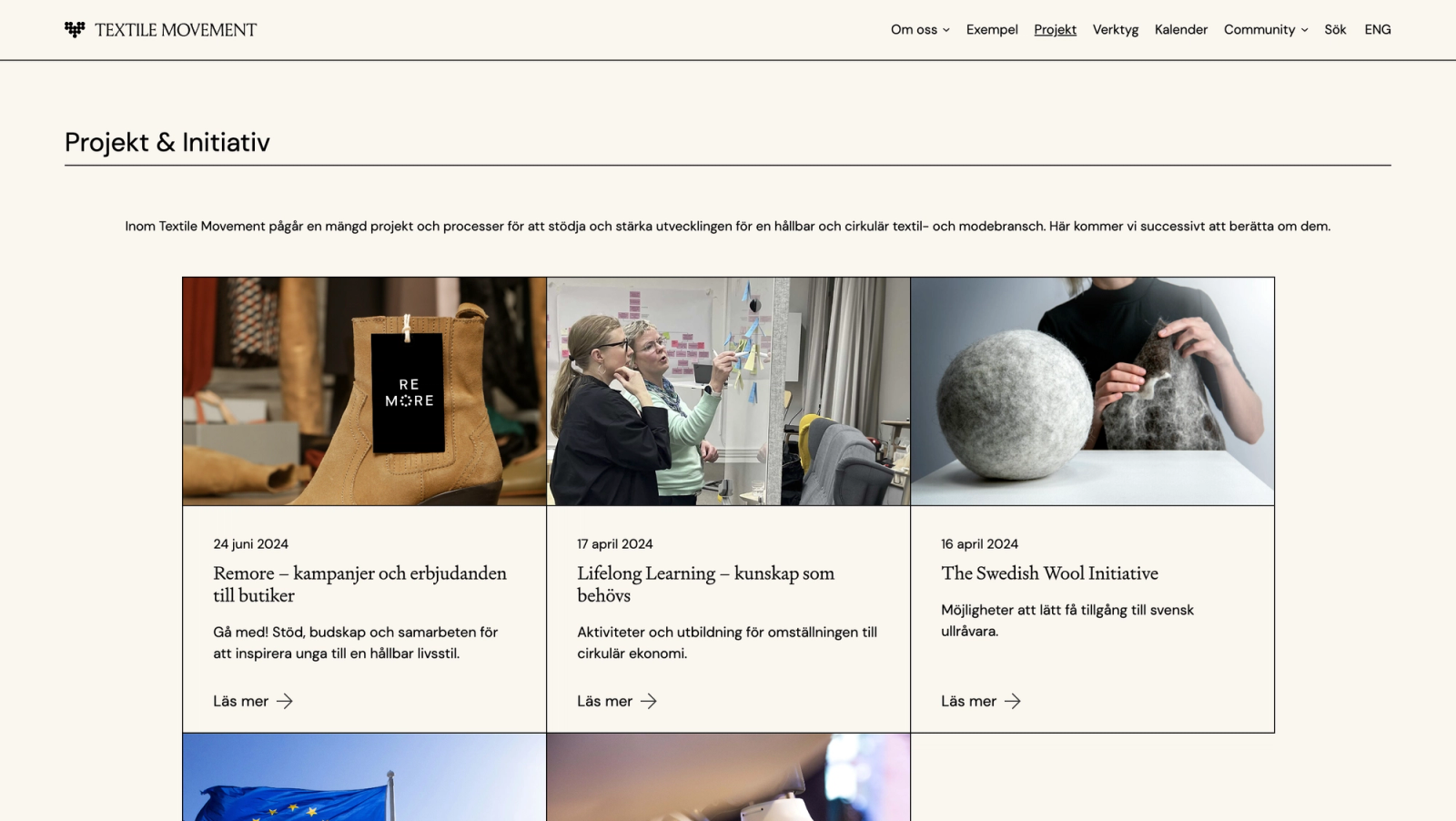Screen dimensions: 1456x821
Task: Open the Remore boot thumbnail
Action: [x=364, y=391]
